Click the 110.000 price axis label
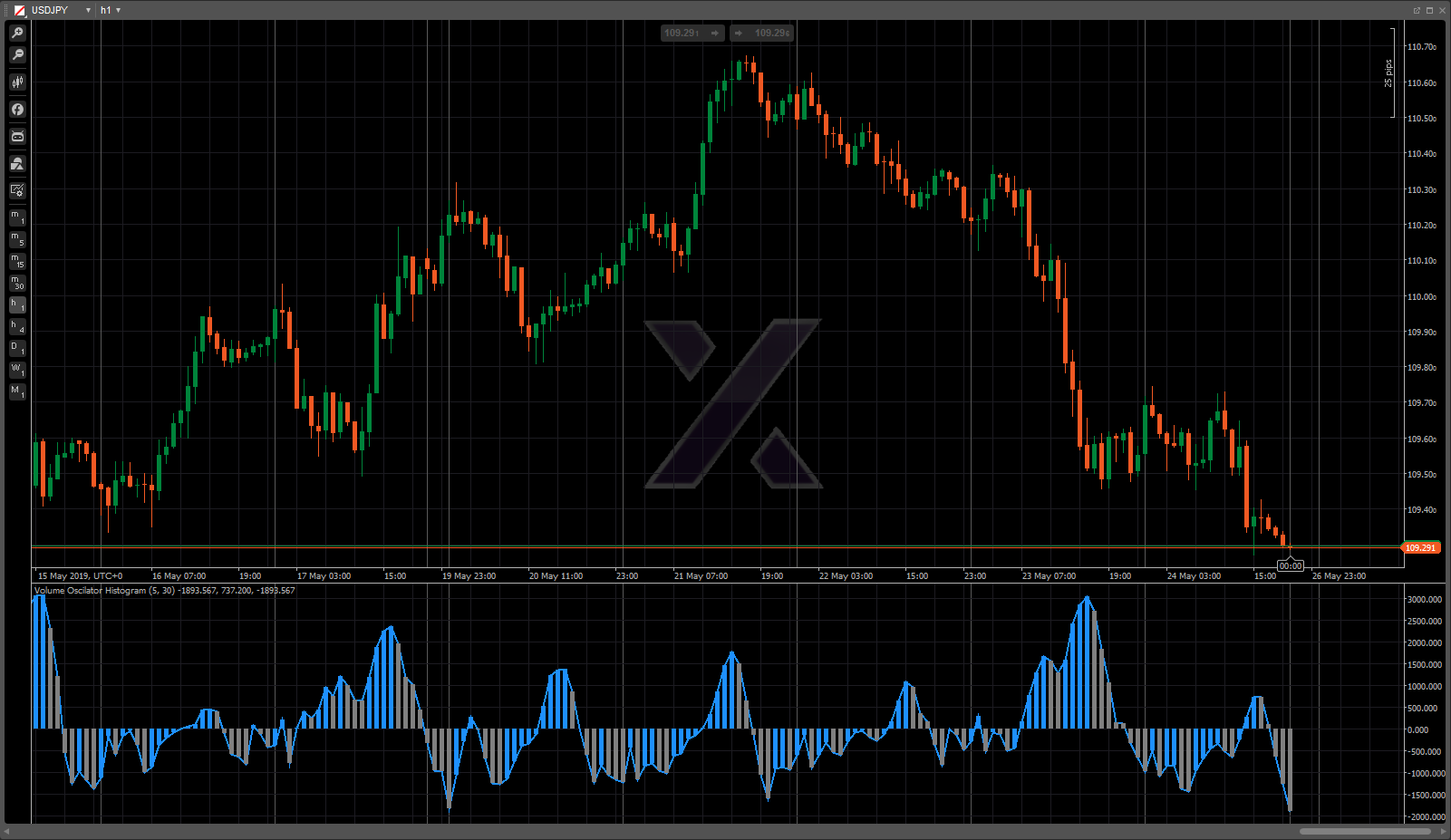 coord(1421,297)
